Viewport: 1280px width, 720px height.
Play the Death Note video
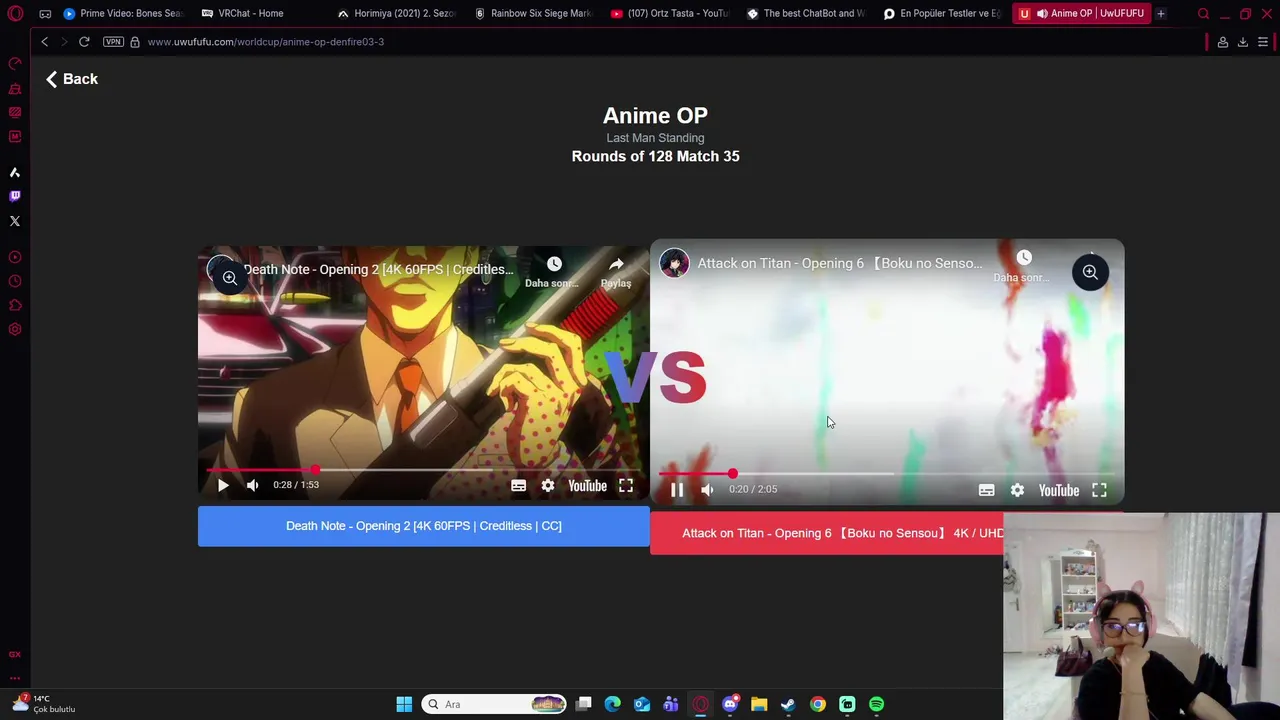(x=223, y=485)
